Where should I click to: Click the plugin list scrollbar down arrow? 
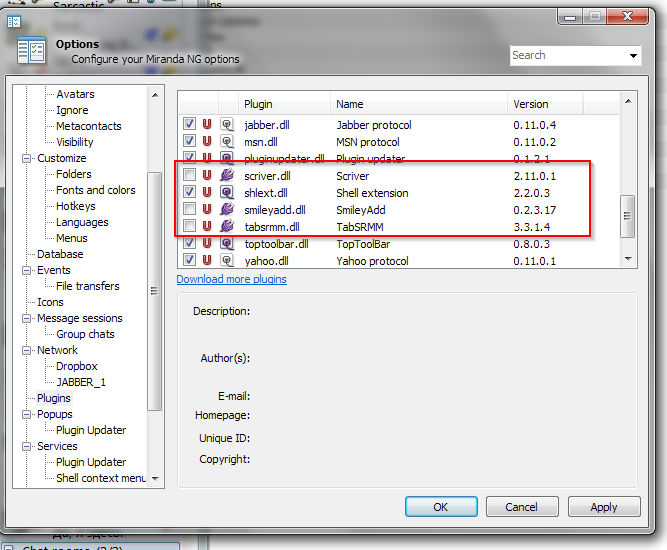[628, 259]
